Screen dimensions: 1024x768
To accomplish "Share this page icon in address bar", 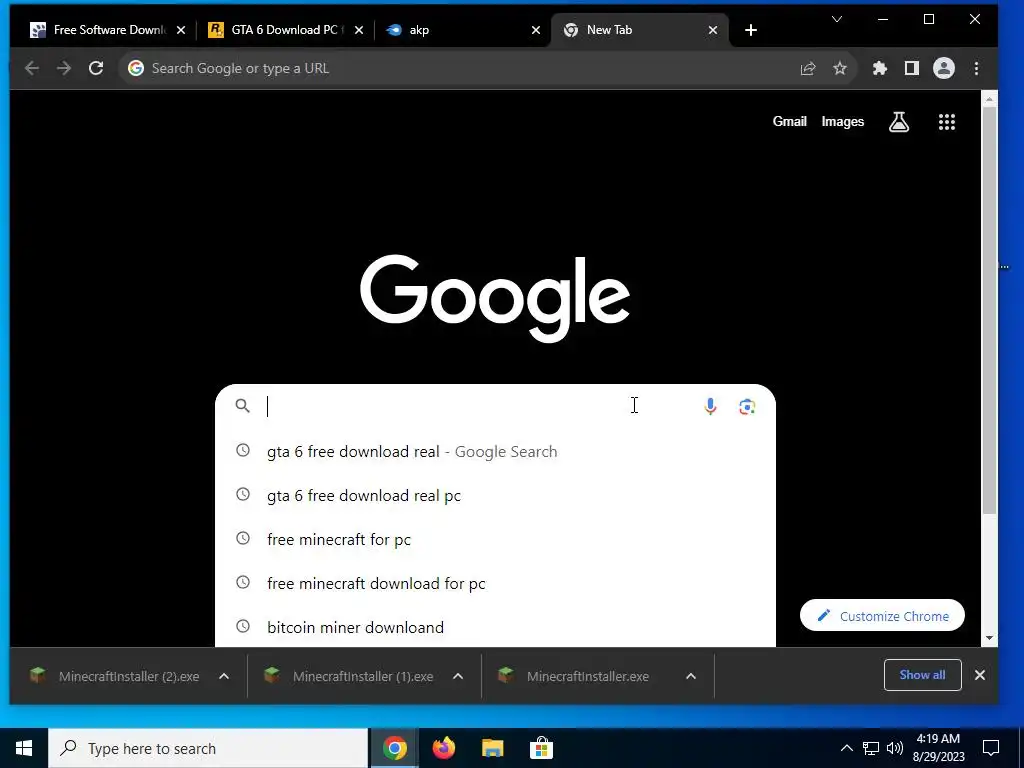I will [808, 68].
